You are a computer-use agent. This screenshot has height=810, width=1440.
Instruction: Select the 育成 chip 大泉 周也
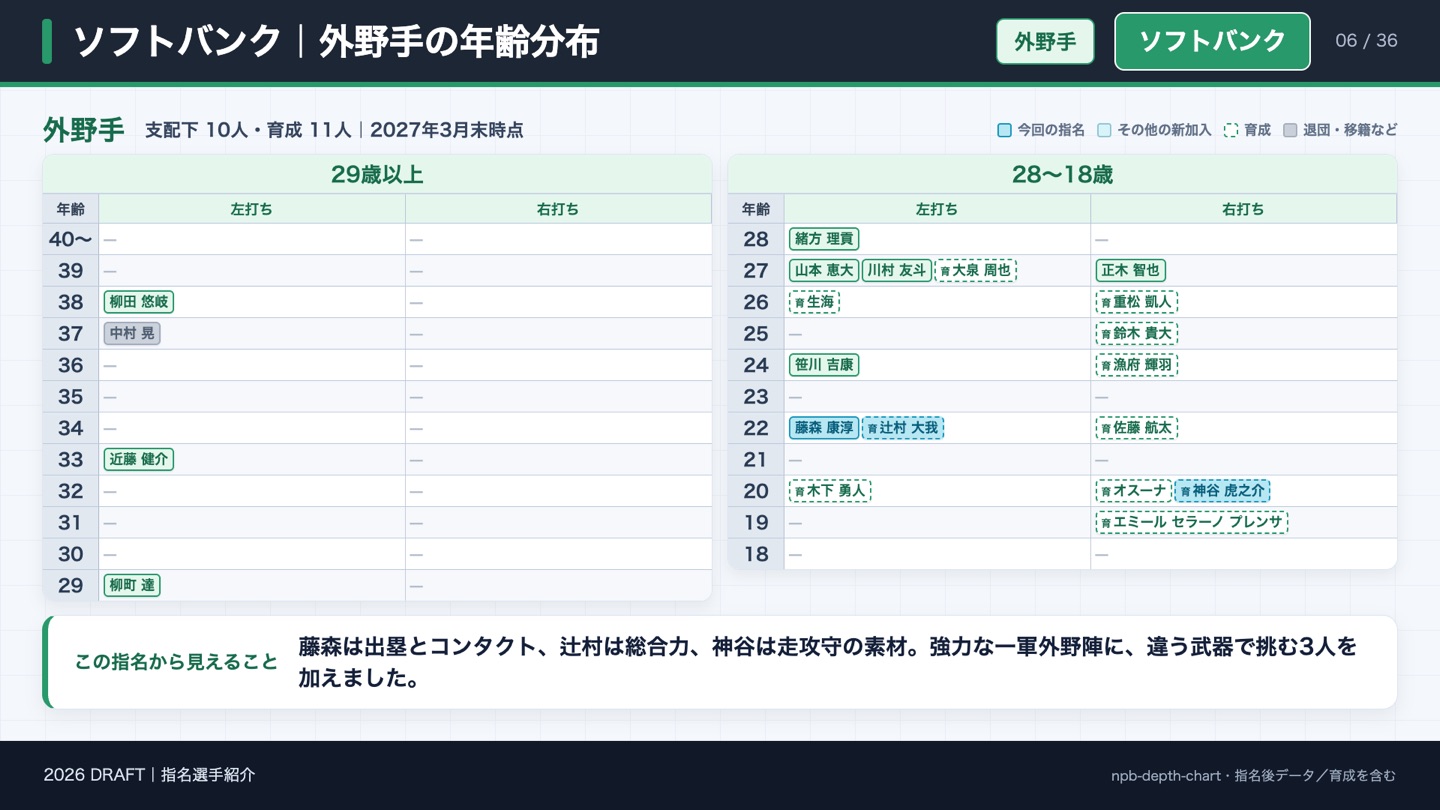975,271
